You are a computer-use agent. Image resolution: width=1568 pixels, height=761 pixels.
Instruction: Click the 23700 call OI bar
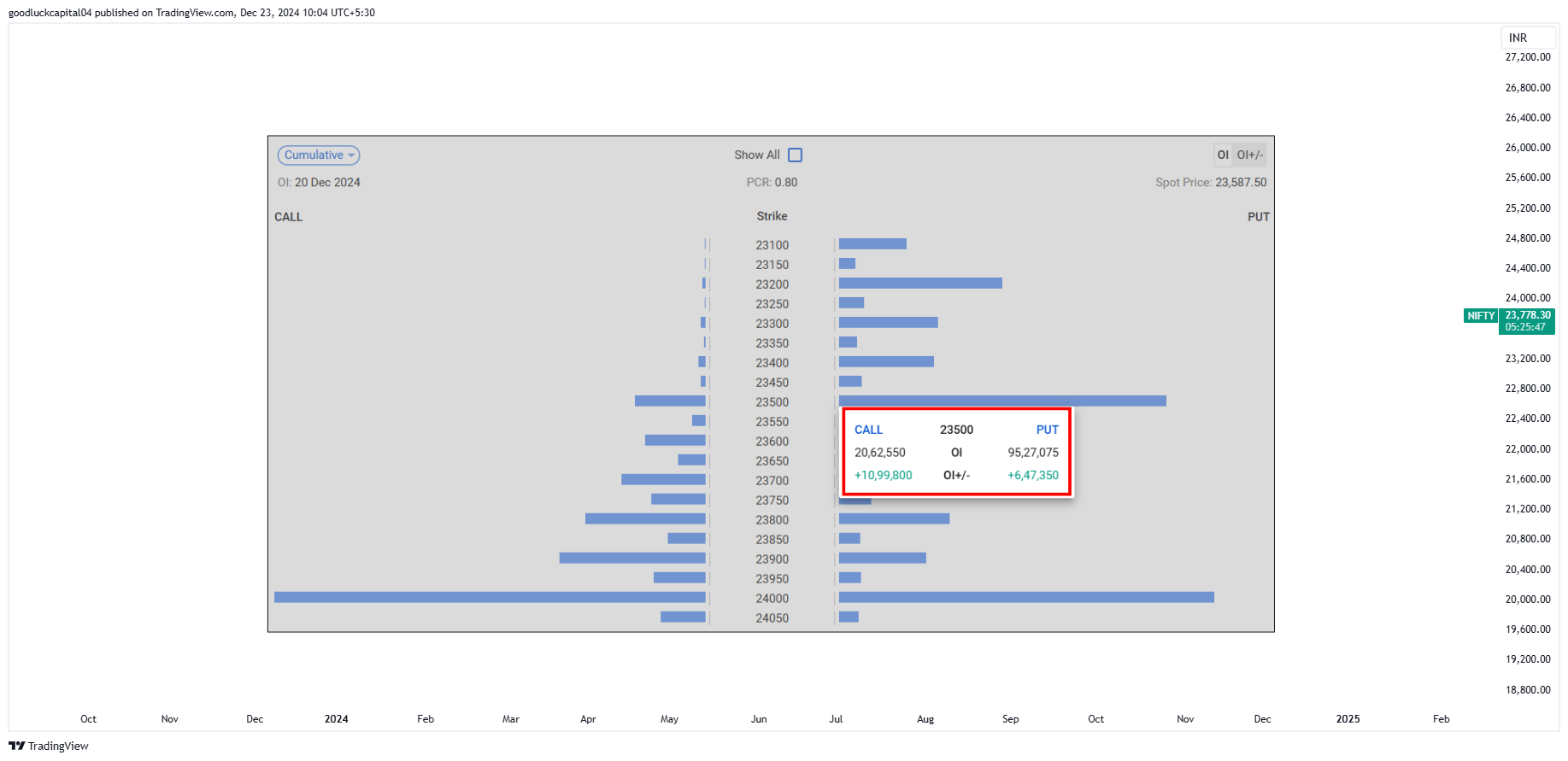click(x=663, y=479)
